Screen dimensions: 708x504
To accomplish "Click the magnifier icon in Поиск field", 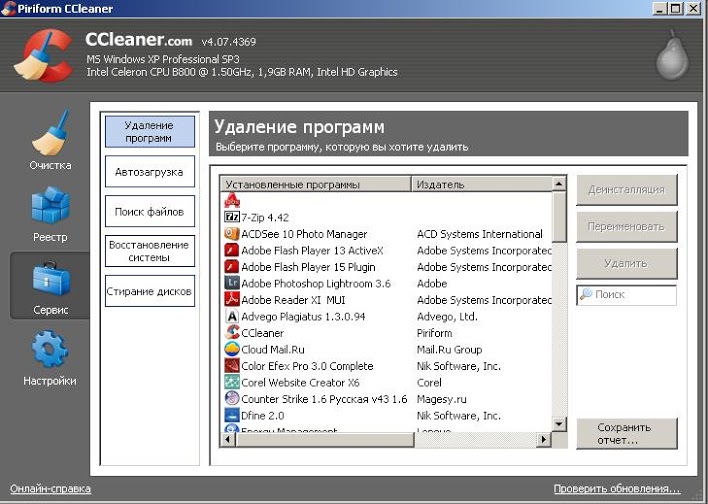I will click(x=586, y=294).
